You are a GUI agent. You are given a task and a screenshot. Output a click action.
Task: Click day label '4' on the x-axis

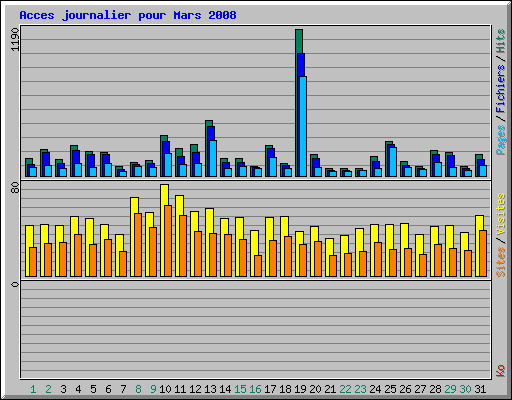tap(78, 389)
